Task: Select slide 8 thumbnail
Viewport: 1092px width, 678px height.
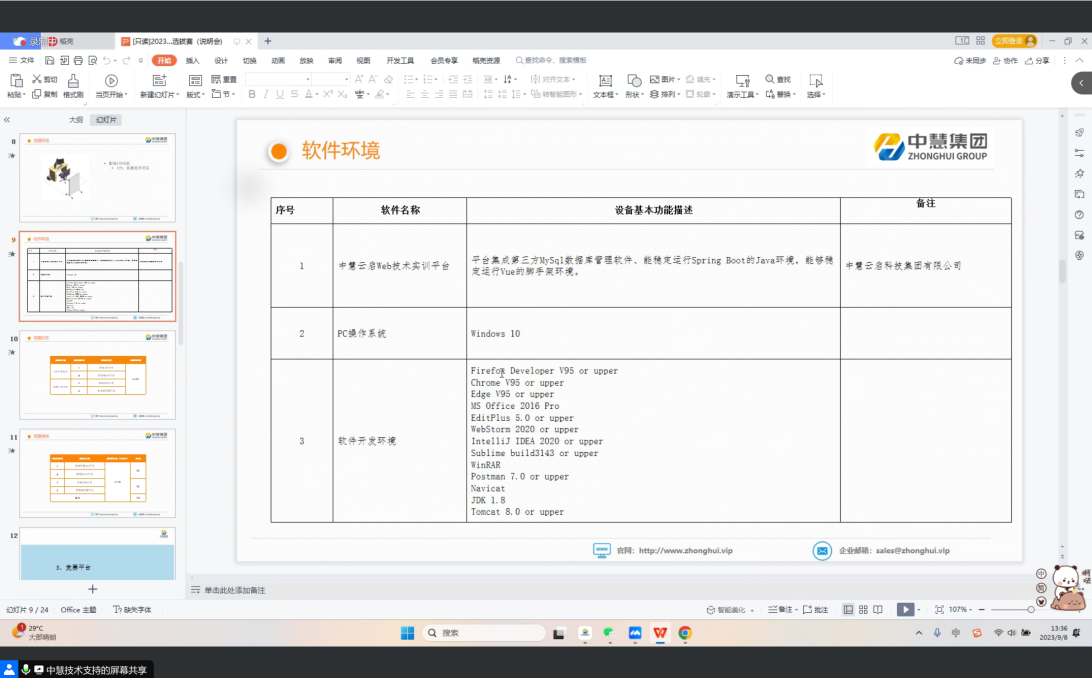Action: (x=98, y=178)
